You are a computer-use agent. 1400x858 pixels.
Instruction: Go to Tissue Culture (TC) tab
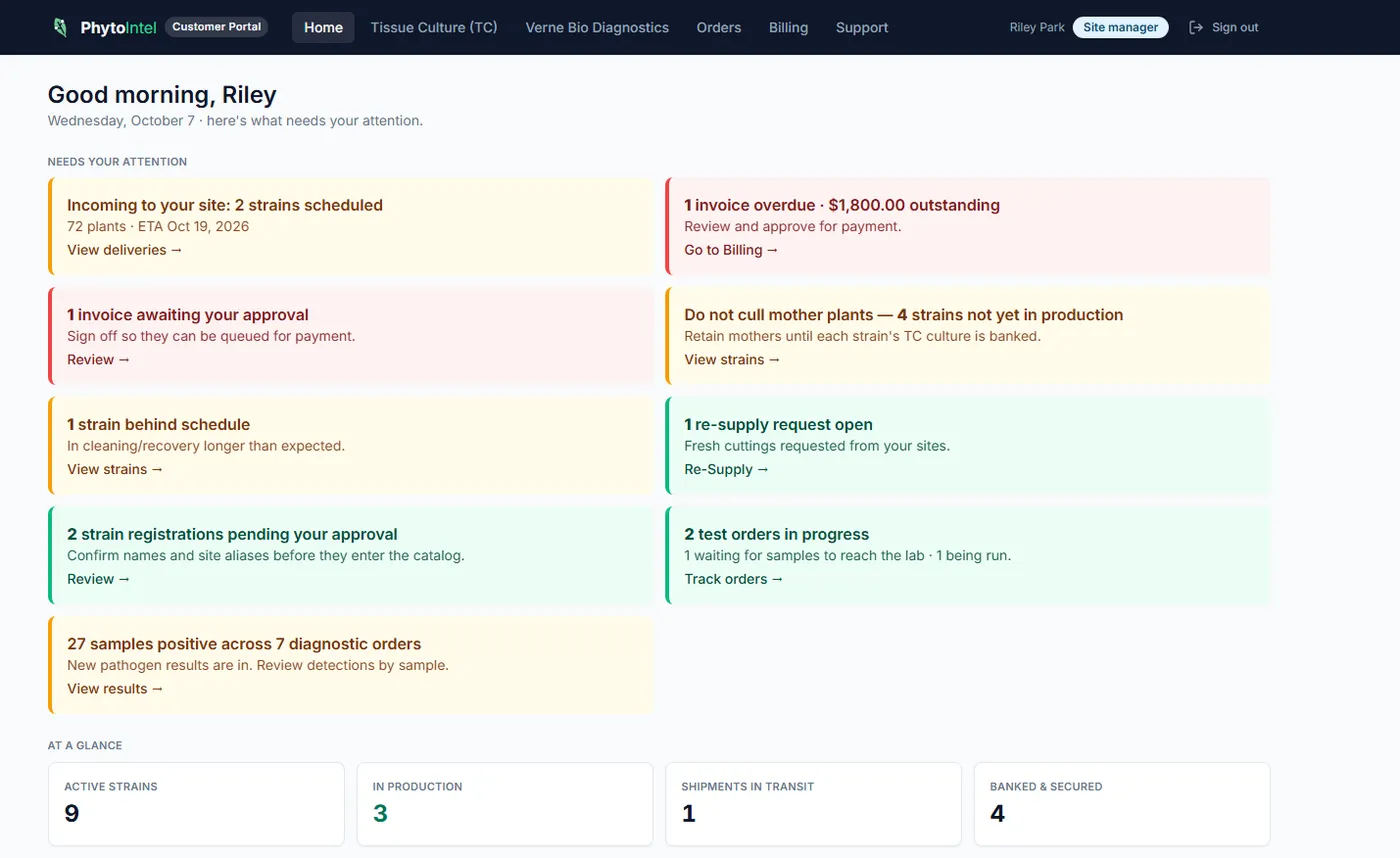pyautogui.click(x=434, y=27)
